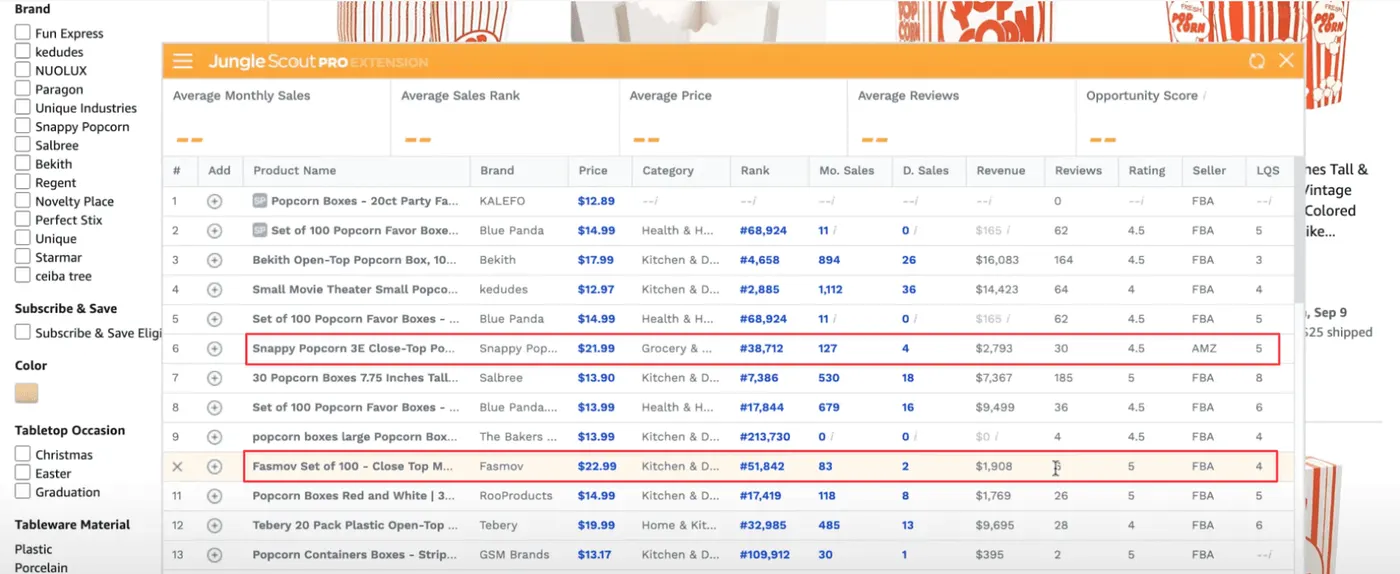
Task: Open Tebery 20 Pack Plastic Open-Top link
Action: click(x=354, y=526)
